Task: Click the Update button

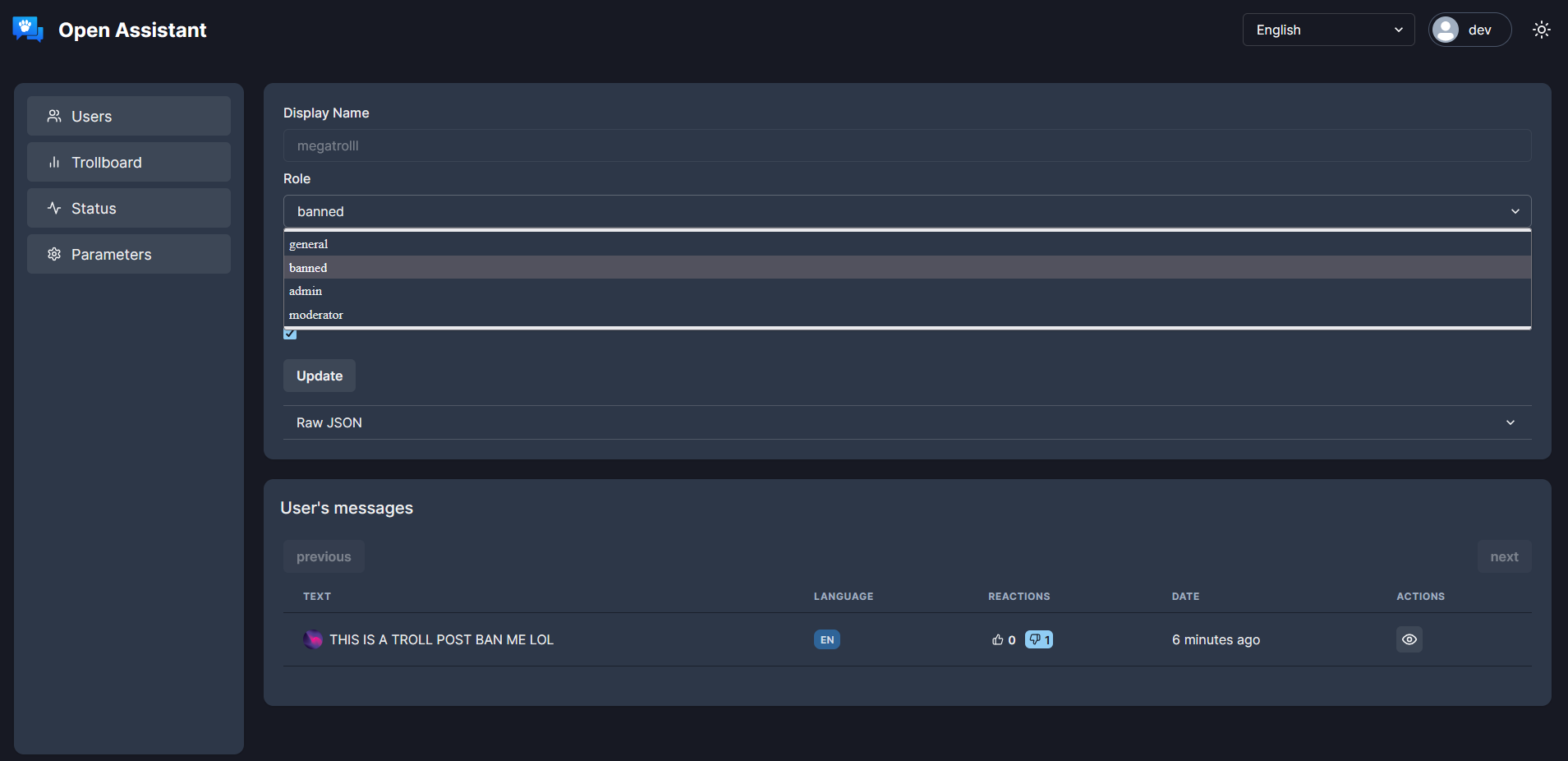Action: [320, 376]
